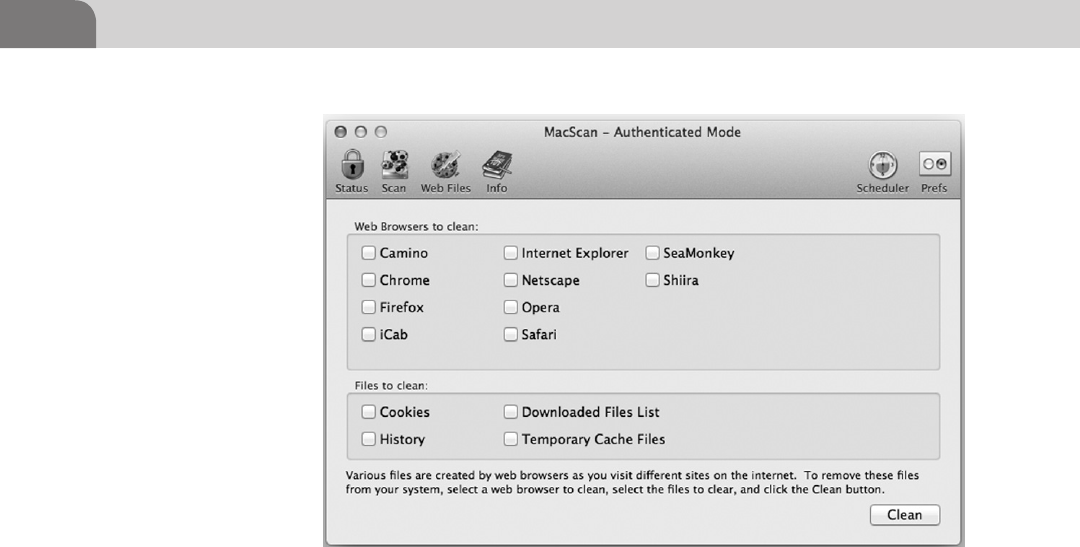Tick the SeaMonkey checkbox
This screenshot has width=1080, height=547.
[x=652, y=253]
